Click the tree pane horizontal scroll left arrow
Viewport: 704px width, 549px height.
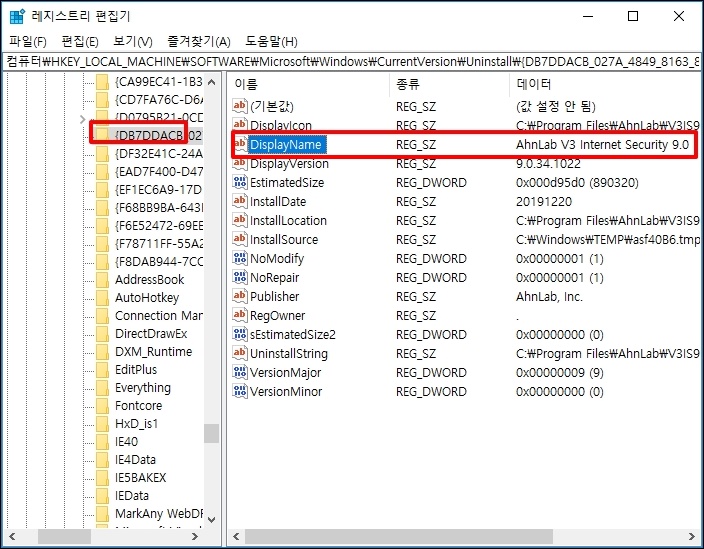[12, 536]
